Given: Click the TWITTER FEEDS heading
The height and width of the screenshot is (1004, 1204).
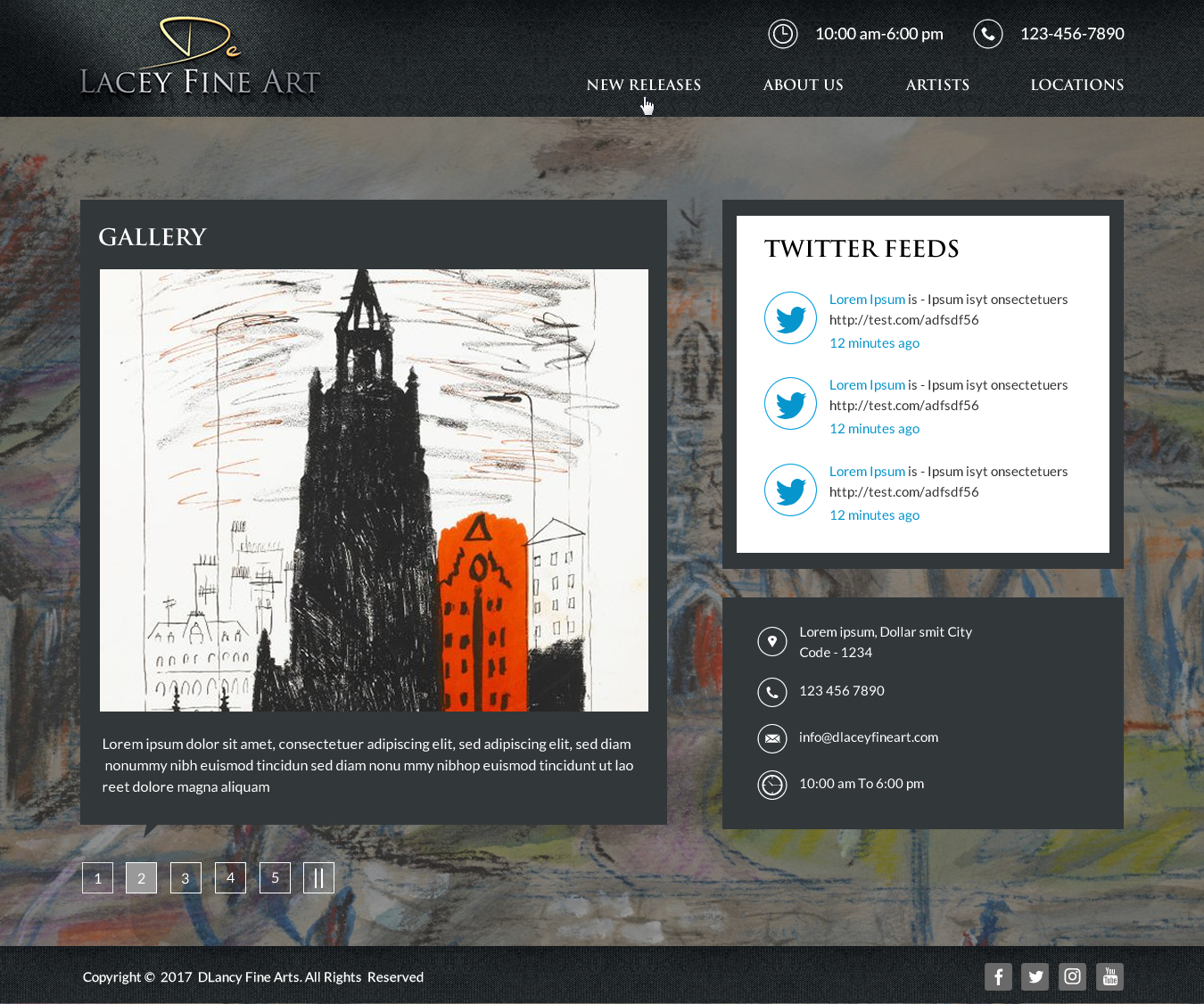Looking at the screenshot, I should click(x=862, y=249).
